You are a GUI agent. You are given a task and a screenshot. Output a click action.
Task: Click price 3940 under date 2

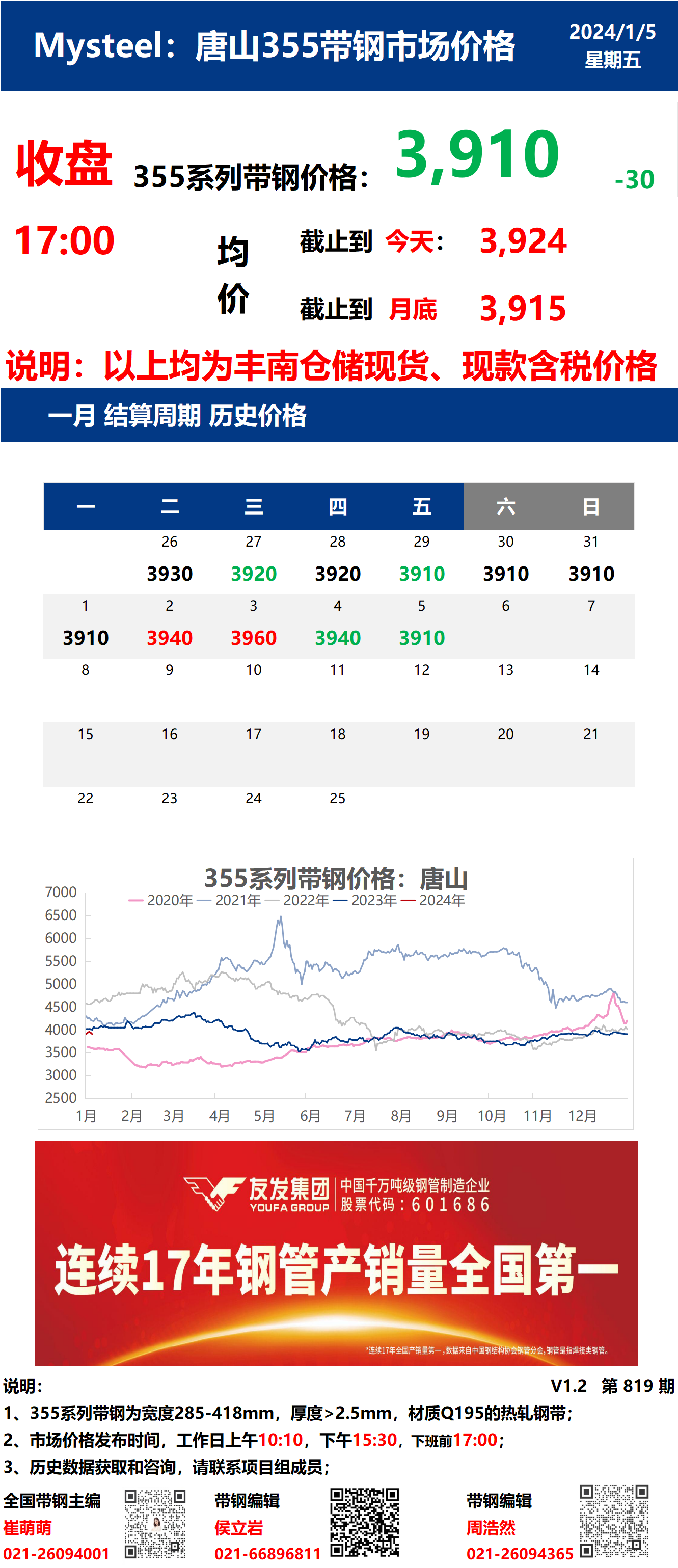coord(170,638)
